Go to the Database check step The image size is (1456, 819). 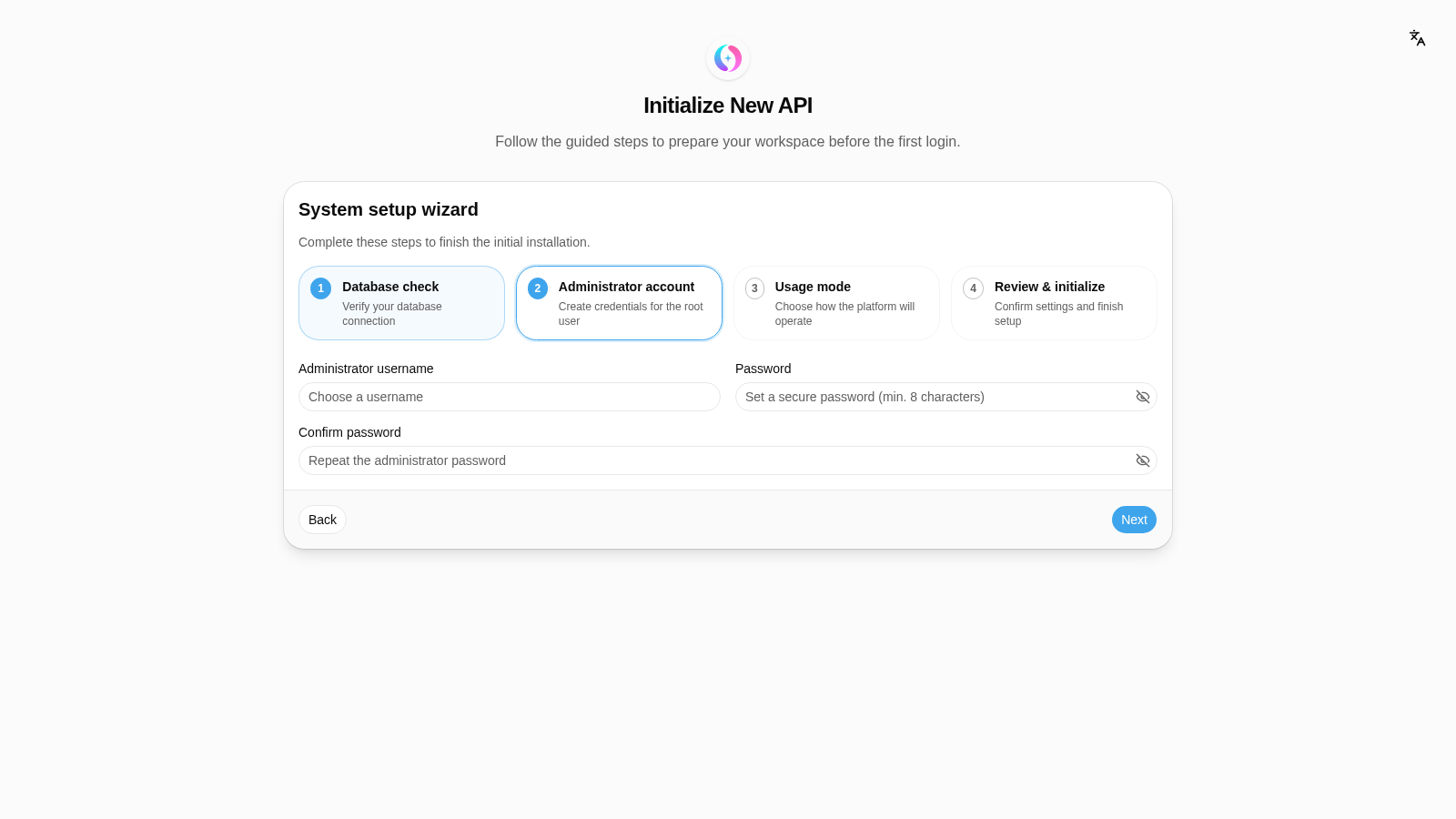401,303
